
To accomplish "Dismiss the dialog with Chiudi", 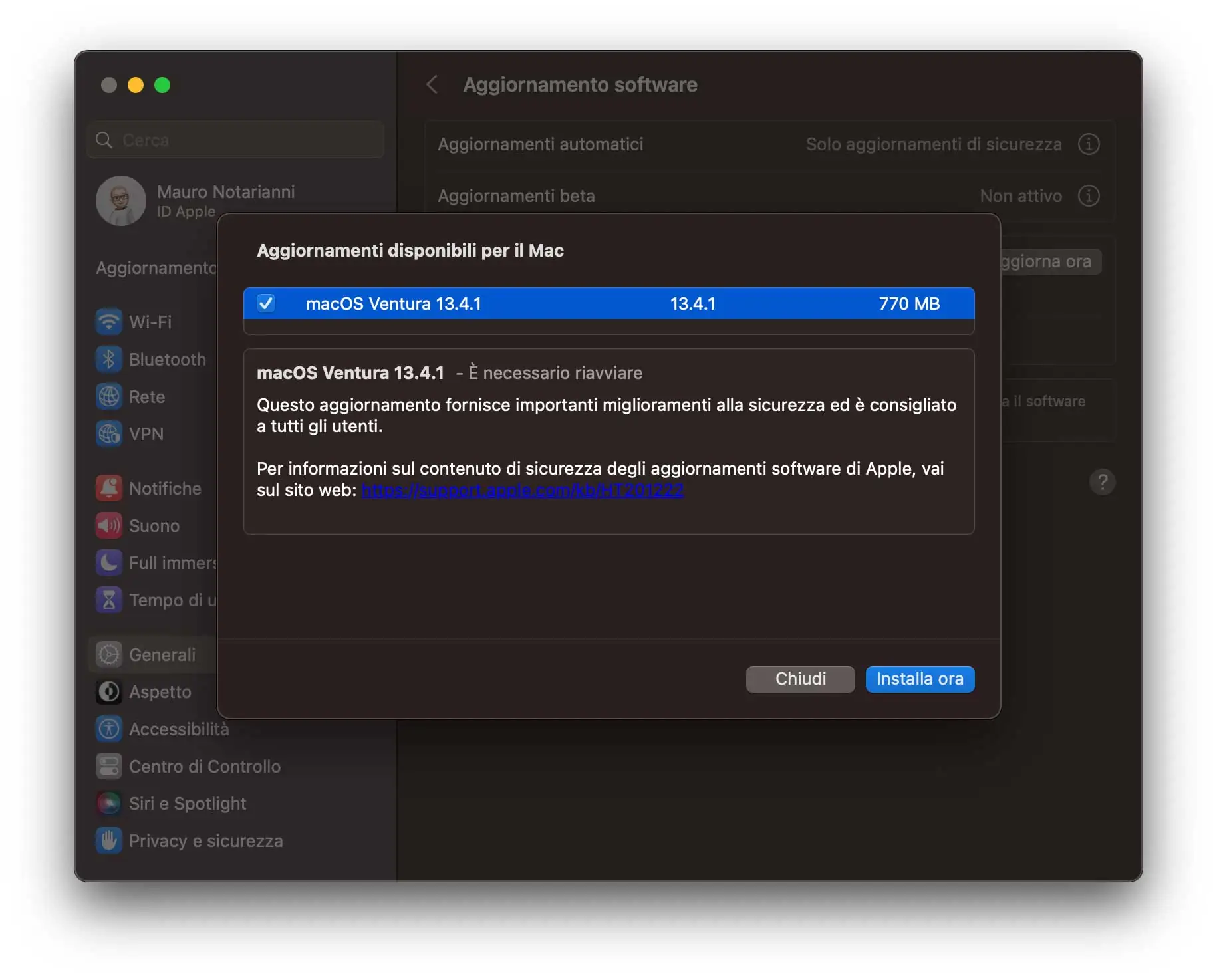I will coord(799,679).
